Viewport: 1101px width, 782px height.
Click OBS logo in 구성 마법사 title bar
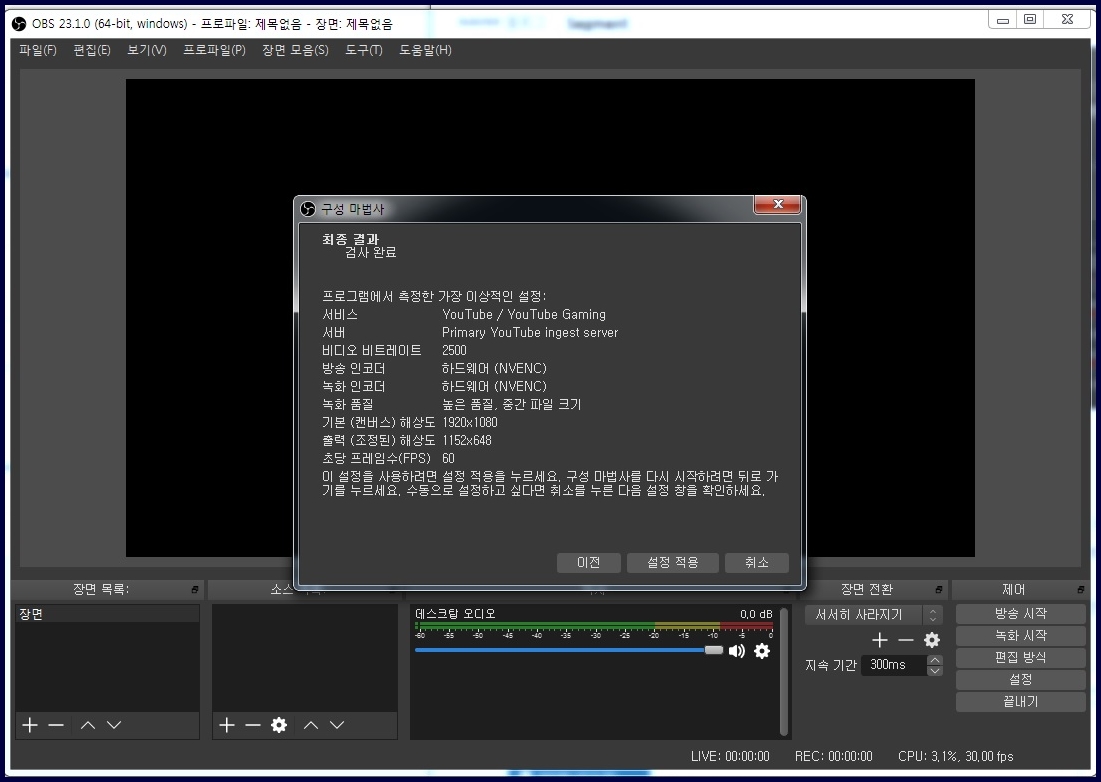pyautogui.click(x=308, y=209)
